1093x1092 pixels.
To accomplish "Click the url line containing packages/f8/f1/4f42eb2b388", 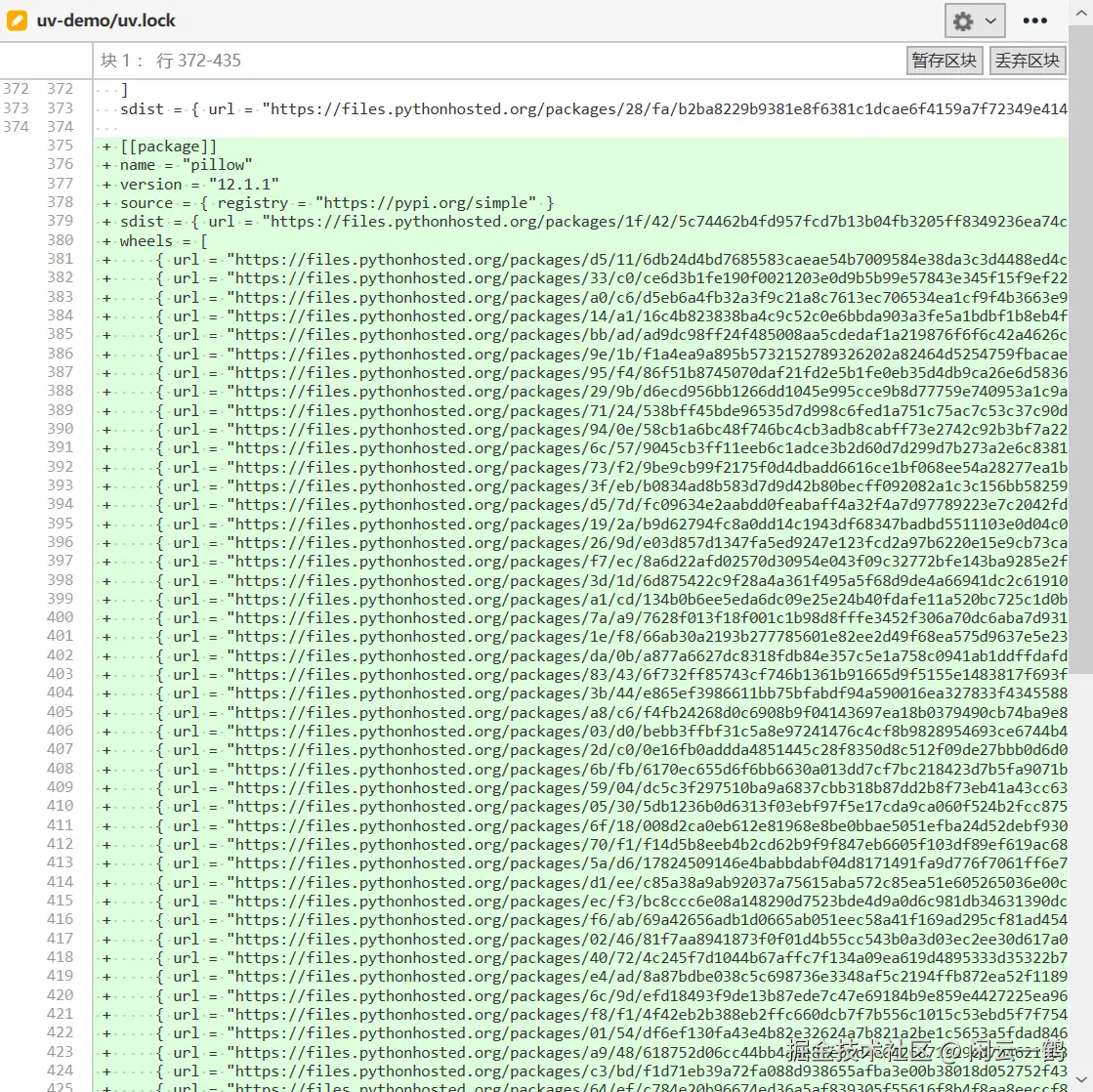I will click(x=580, y=1015).
